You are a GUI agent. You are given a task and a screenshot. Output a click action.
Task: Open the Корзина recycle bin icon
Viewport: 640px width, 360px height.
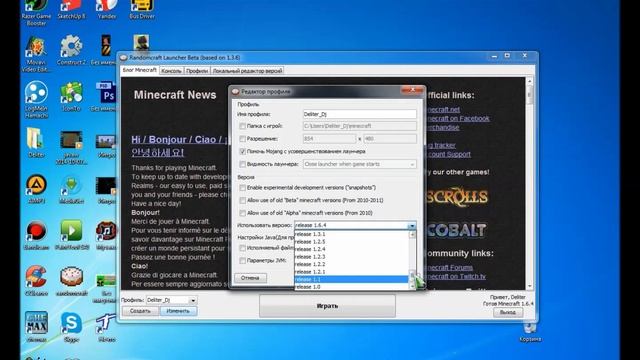530,331
